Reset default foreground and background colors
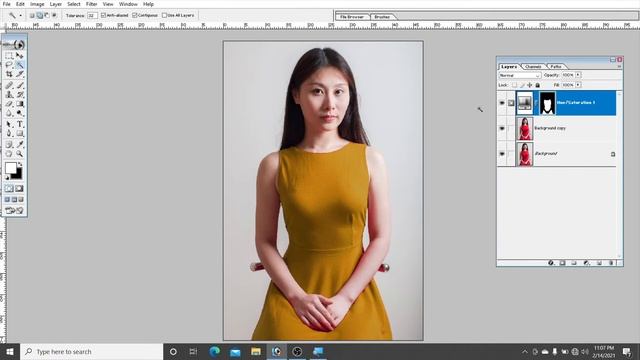This screenshot has width=640, height=360. pos(7,178)
